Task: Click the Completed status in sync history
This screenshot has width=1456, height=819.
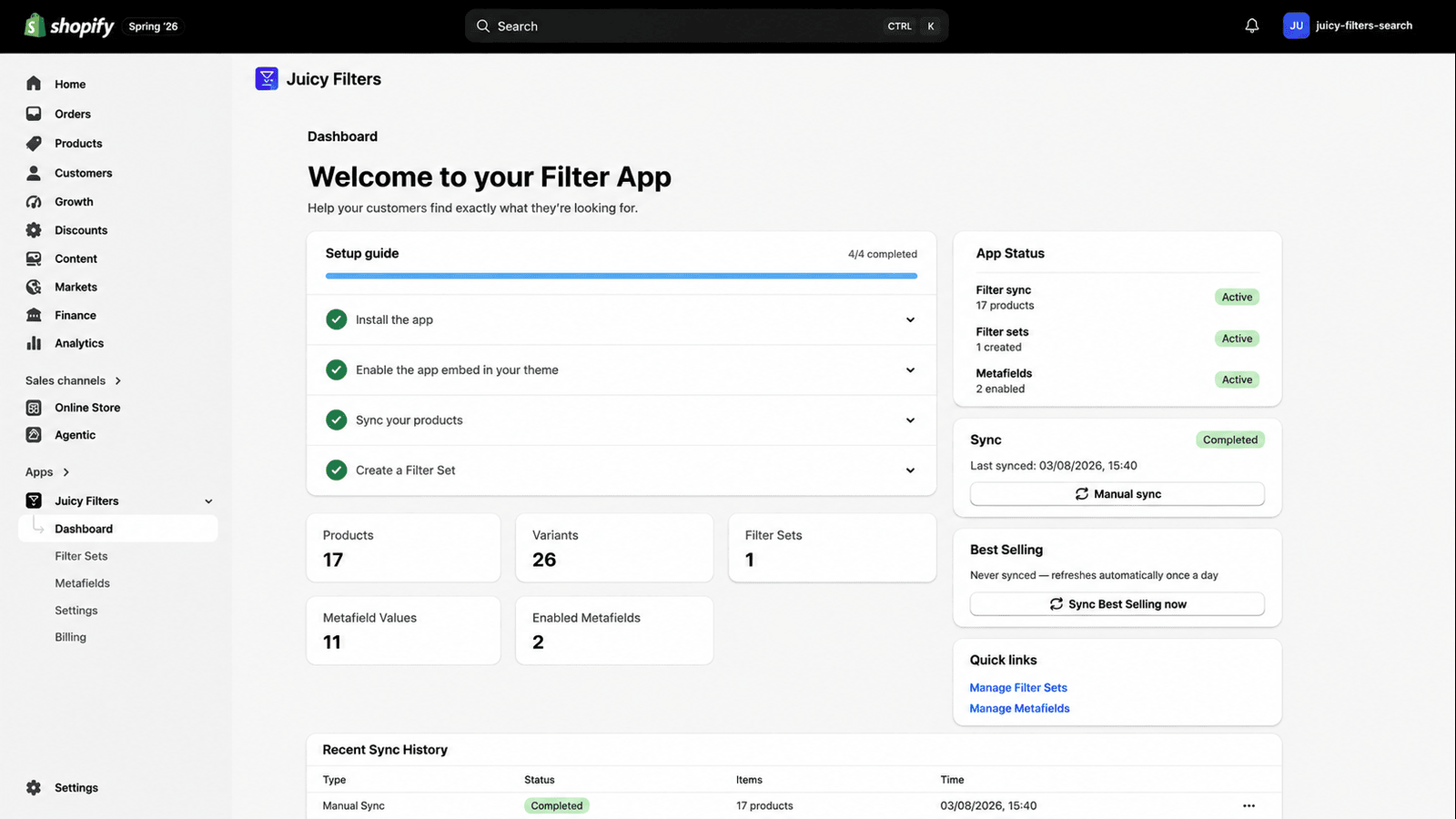Action: [557, 805]
